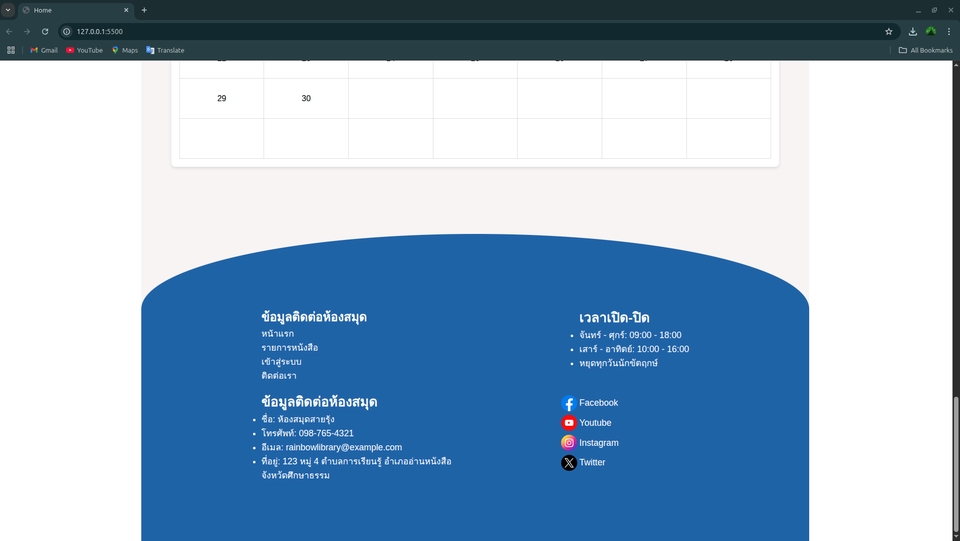Viewport: 960px width, 541px height.
Task: Open a new tab with the plus icon
Action: 144,10
